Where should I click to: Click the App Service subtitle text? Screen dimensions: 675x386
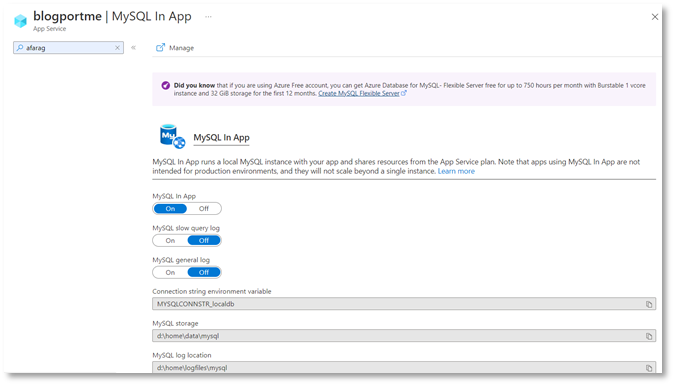50,29
